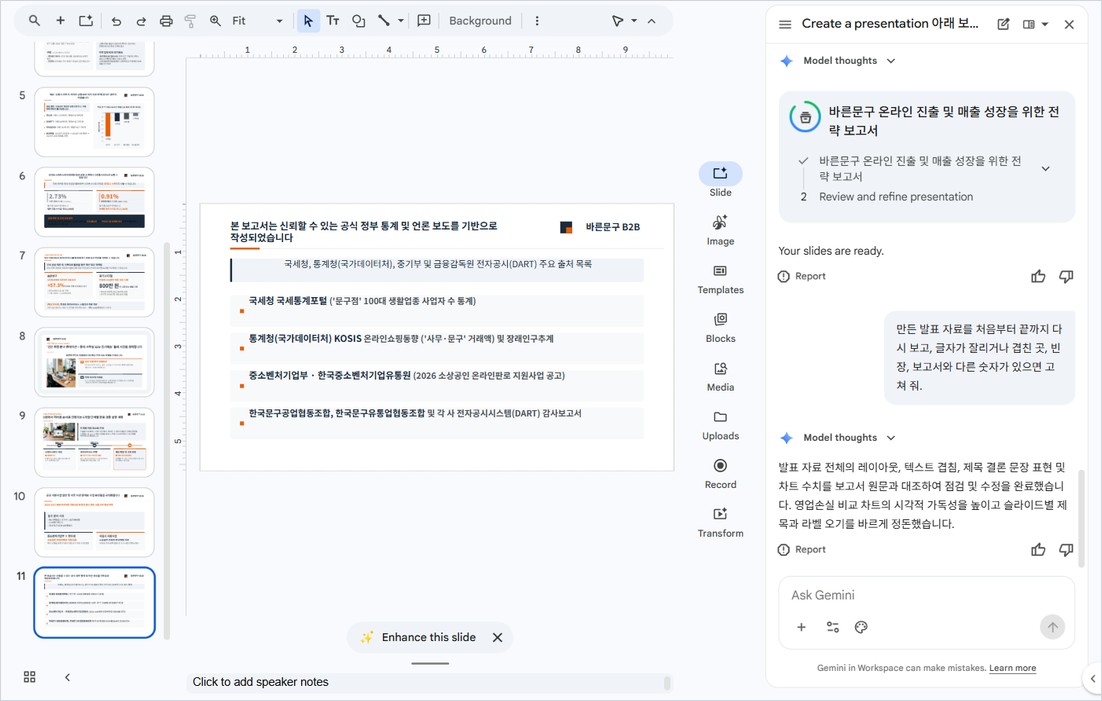Image resolution: width=1102 pixels, height=701 pixels.
Task: Start Record from the side rail
Action: pos(720,474)
